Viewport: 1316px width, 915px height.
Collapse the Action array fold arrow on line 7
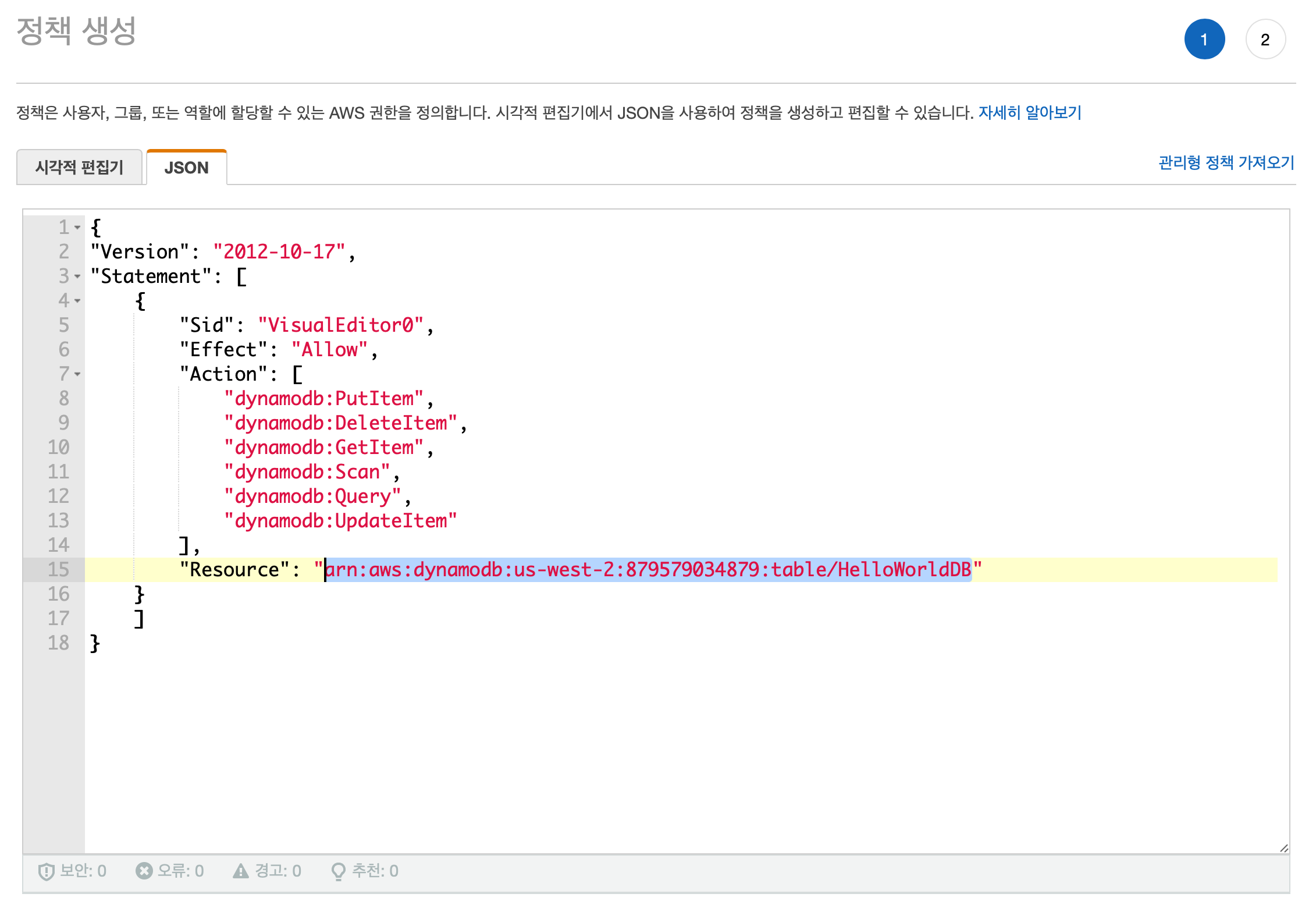pos(77,374)
